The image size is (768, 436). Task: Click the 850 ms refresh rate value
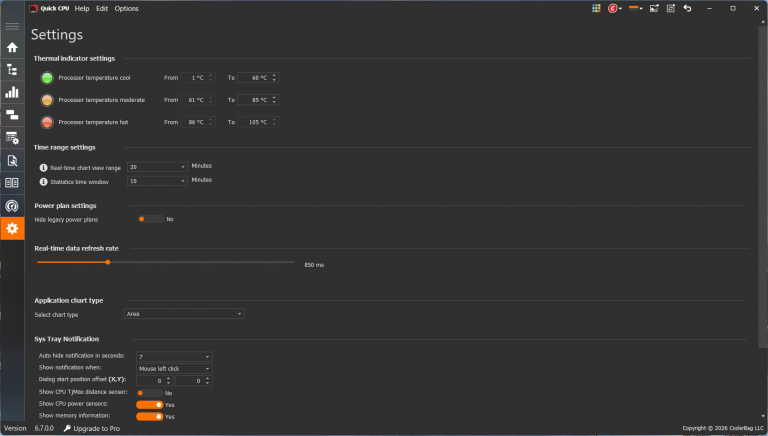click(314, 265)
